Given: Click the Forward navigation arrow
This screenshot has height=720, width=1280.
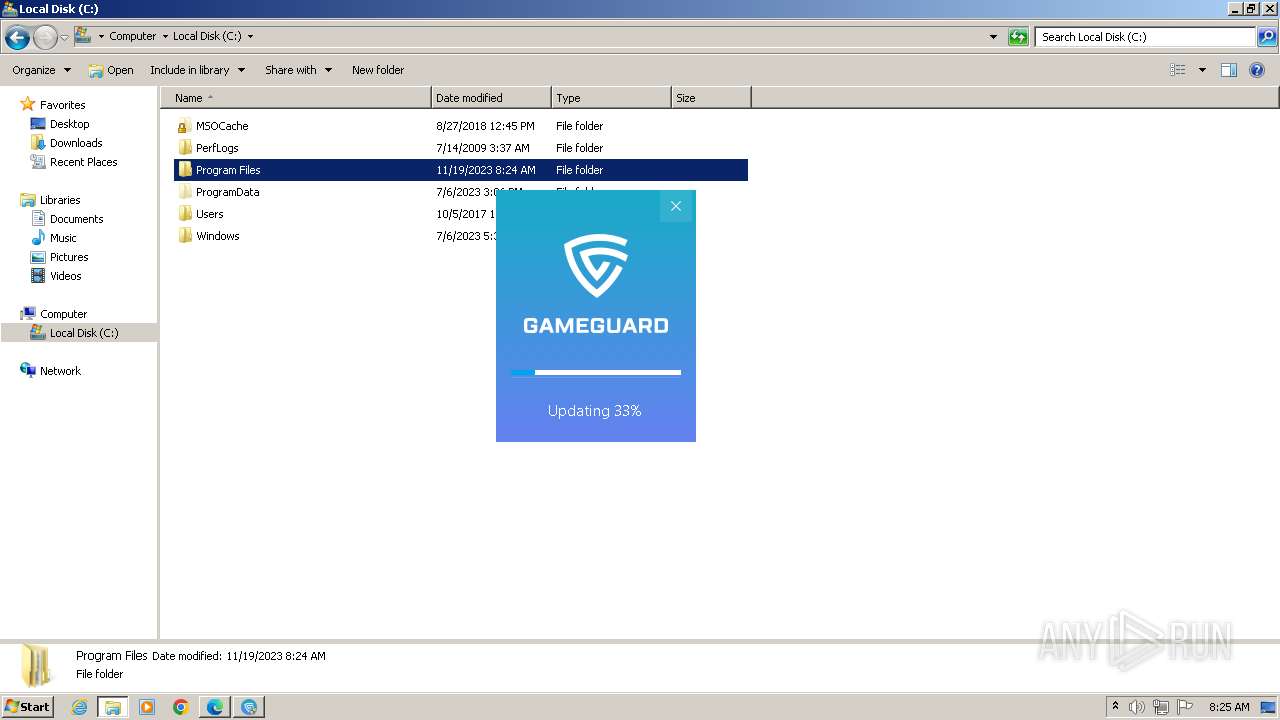Looking at the screenshot, I should 45,38.
